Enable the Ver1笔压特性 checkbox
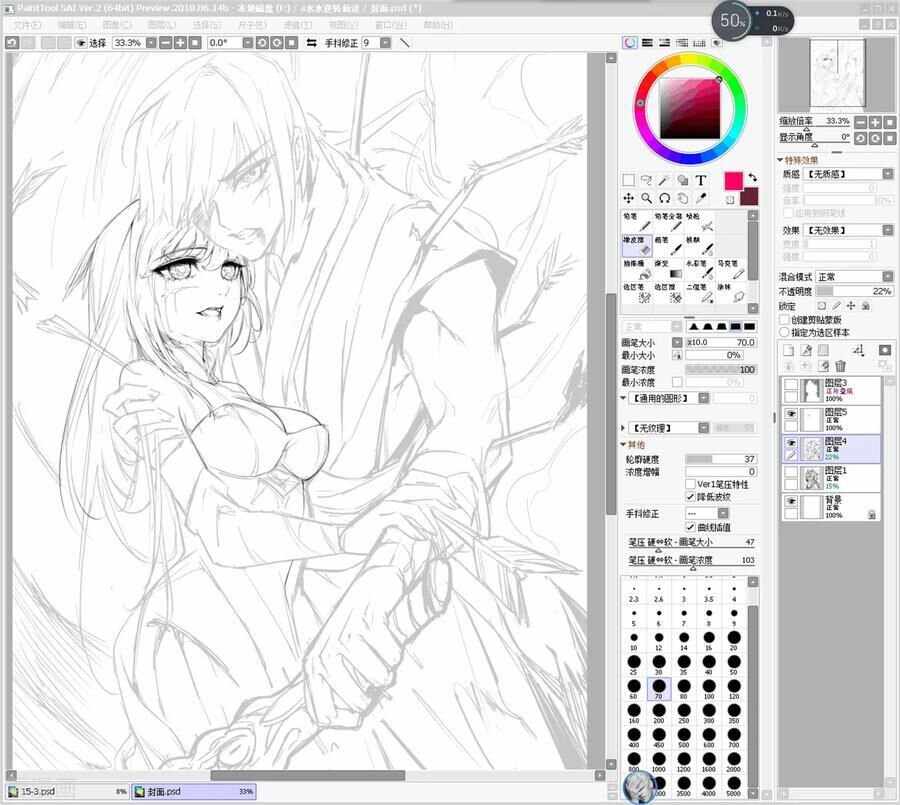Image resolution: width=900 pixels, height=805 pixels. point(691,484)
